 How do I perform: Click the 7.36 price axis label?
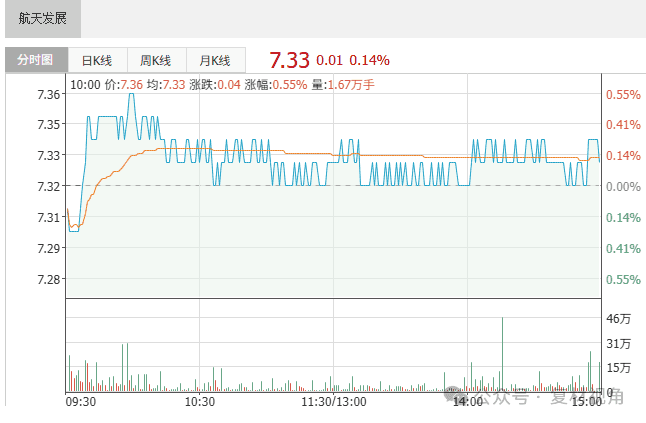[x=49, y=94]
